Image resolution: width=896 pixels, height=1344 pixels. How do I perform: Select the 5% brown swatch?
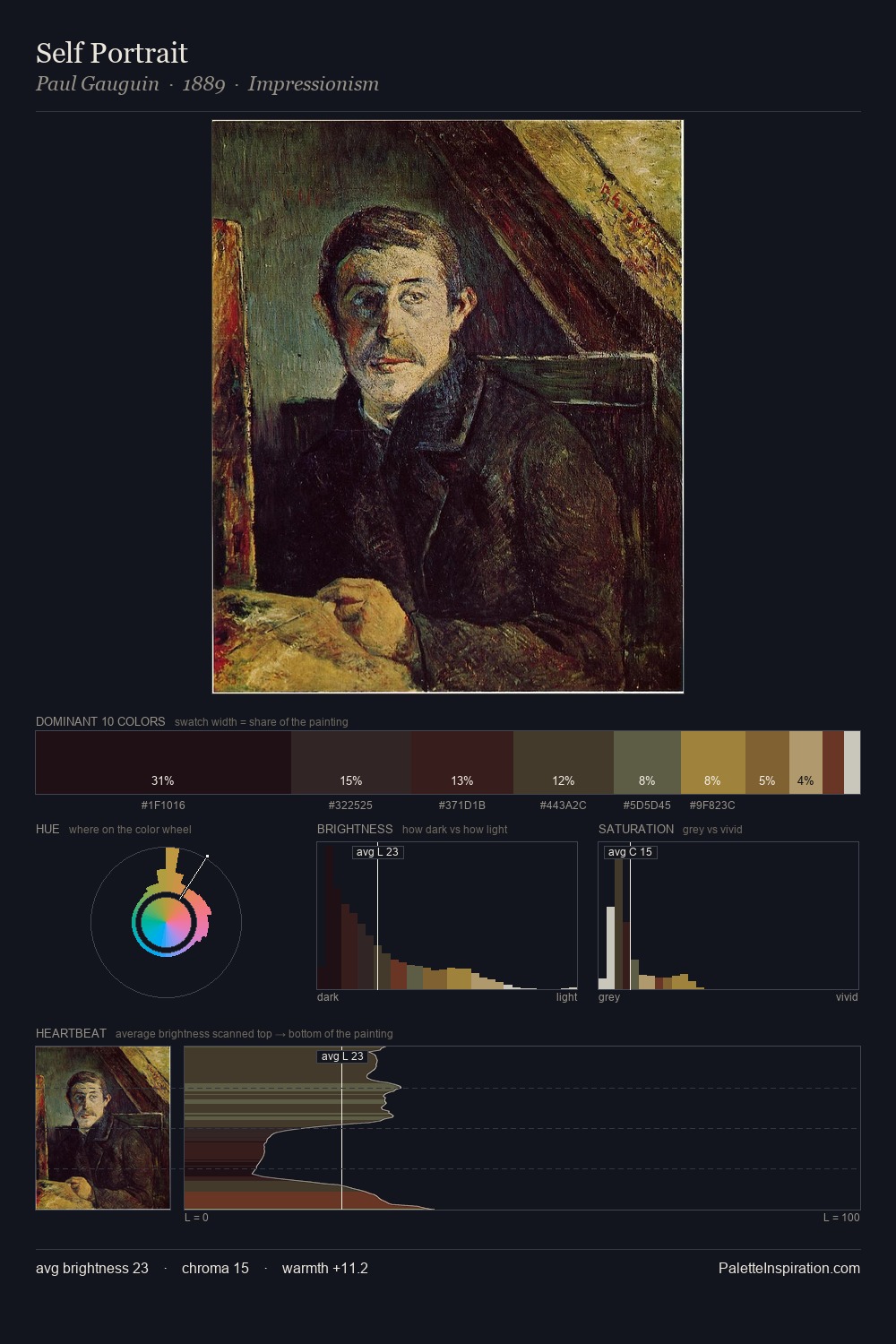pos(767,762)
